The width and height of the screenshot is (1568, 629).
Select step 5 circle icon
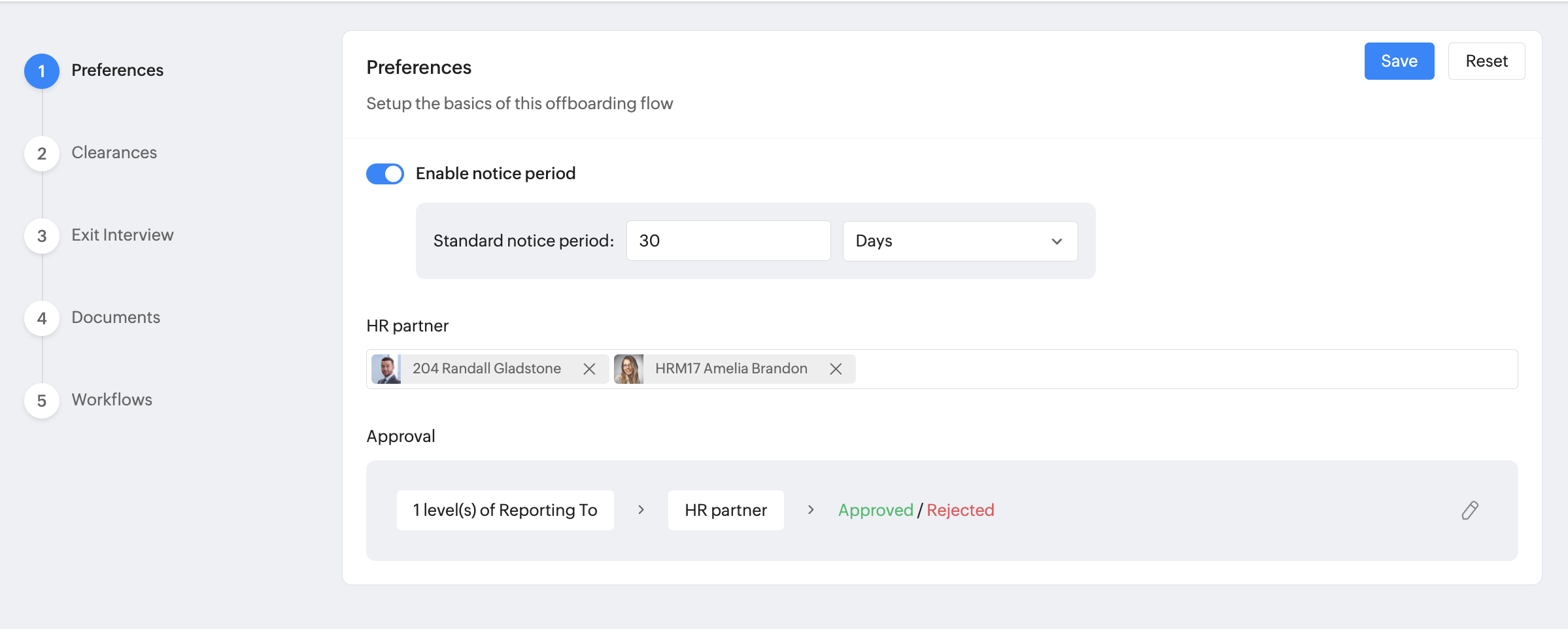click(42, 400)
